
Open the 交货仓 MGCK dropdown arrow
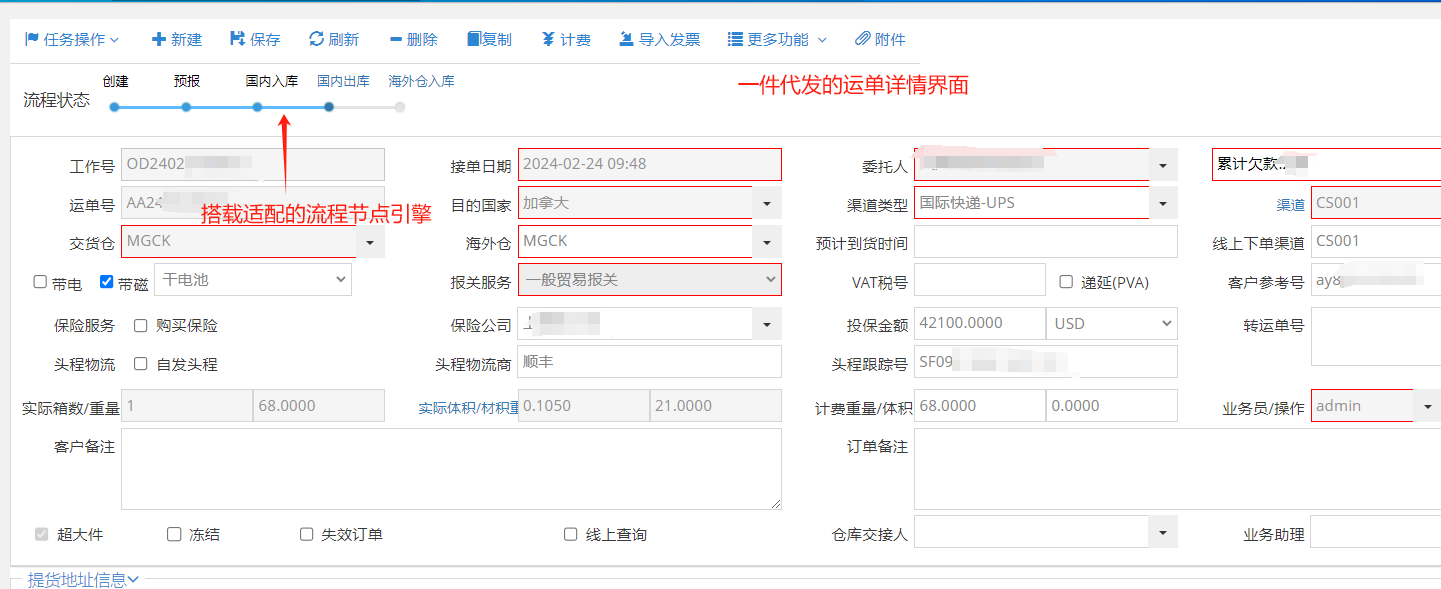point(369,242)
